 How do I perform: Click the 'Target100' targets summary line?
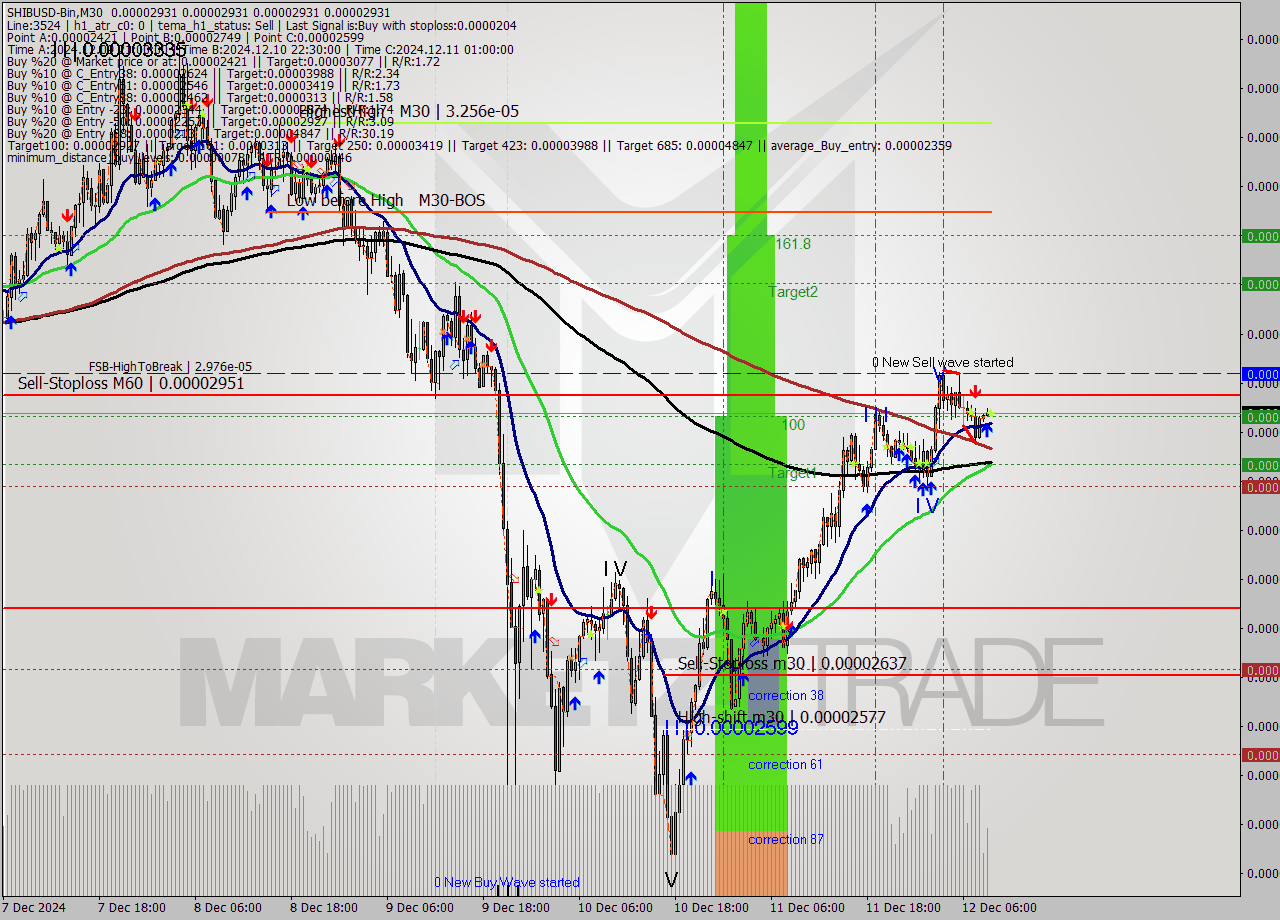(x=479, y=145)
